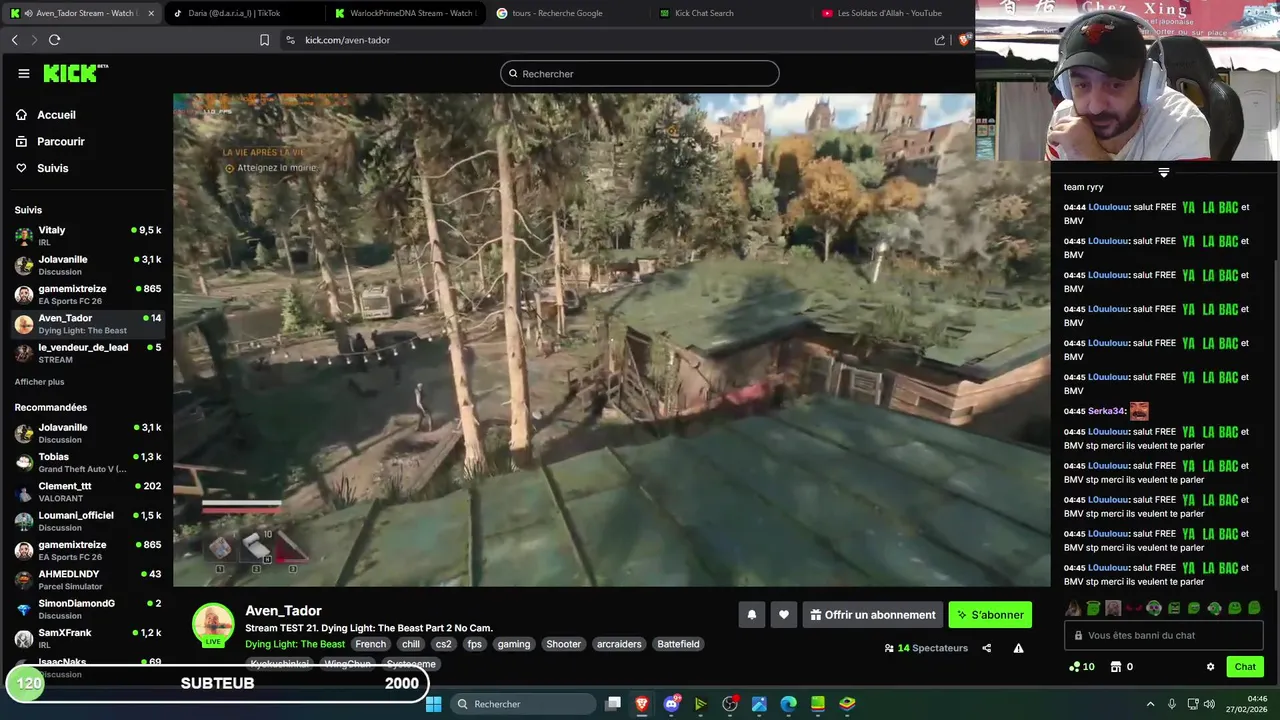Click the KICK logo
The height and width of the screenshot is (720, 1280).
click(75, 73)
